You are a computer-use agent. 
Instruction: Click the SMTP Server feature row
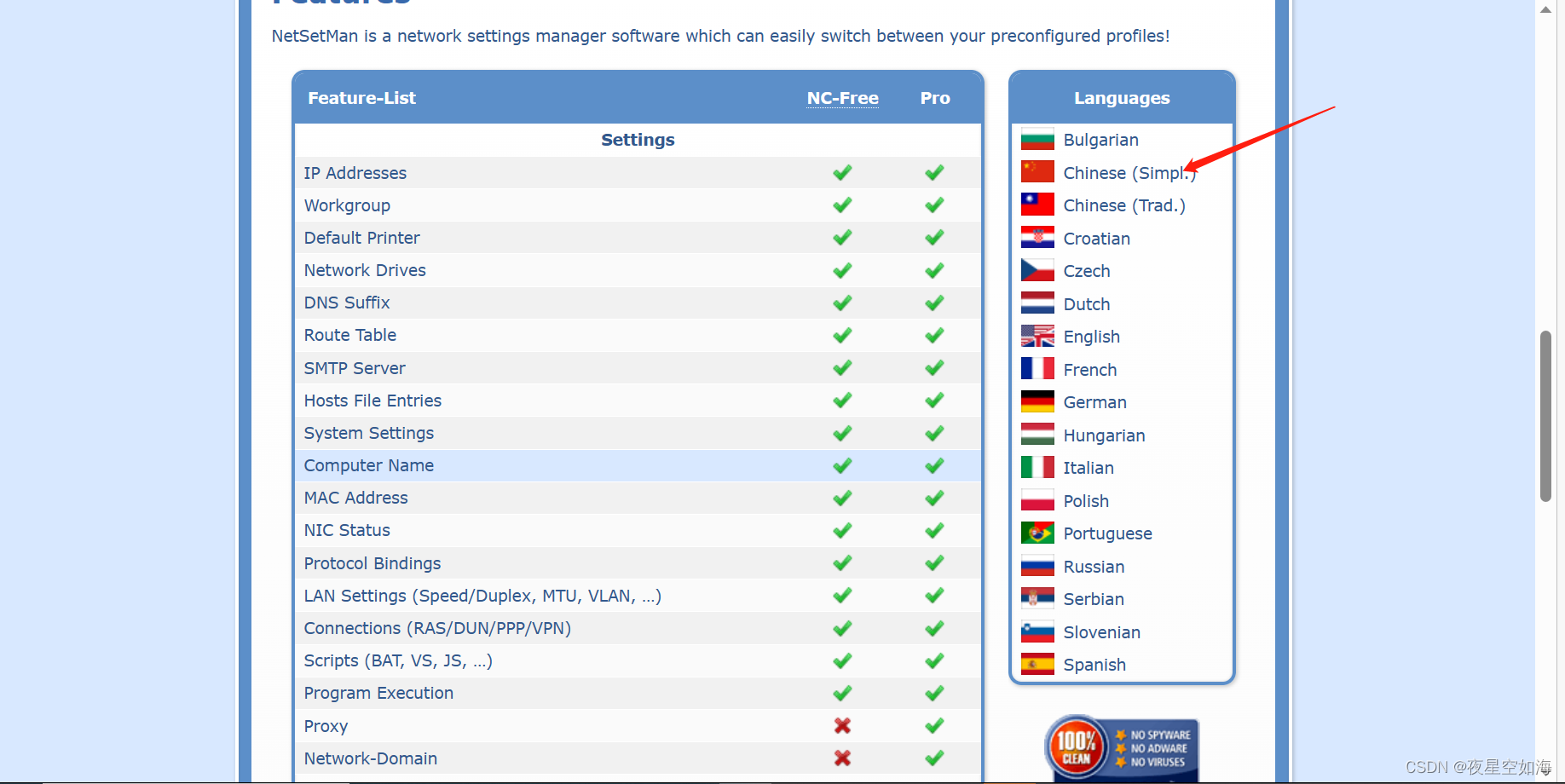(x=638, y=368)
